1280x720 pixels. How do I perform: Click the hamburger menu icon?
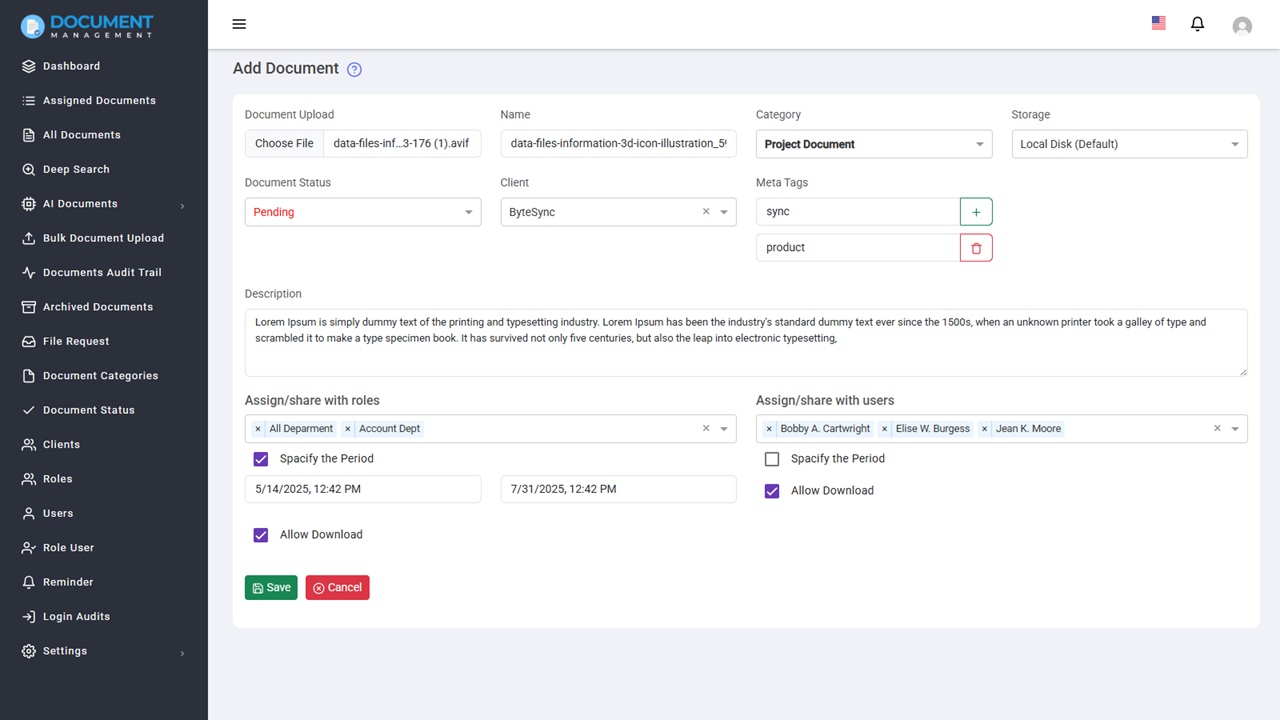(x=239, y=24)
